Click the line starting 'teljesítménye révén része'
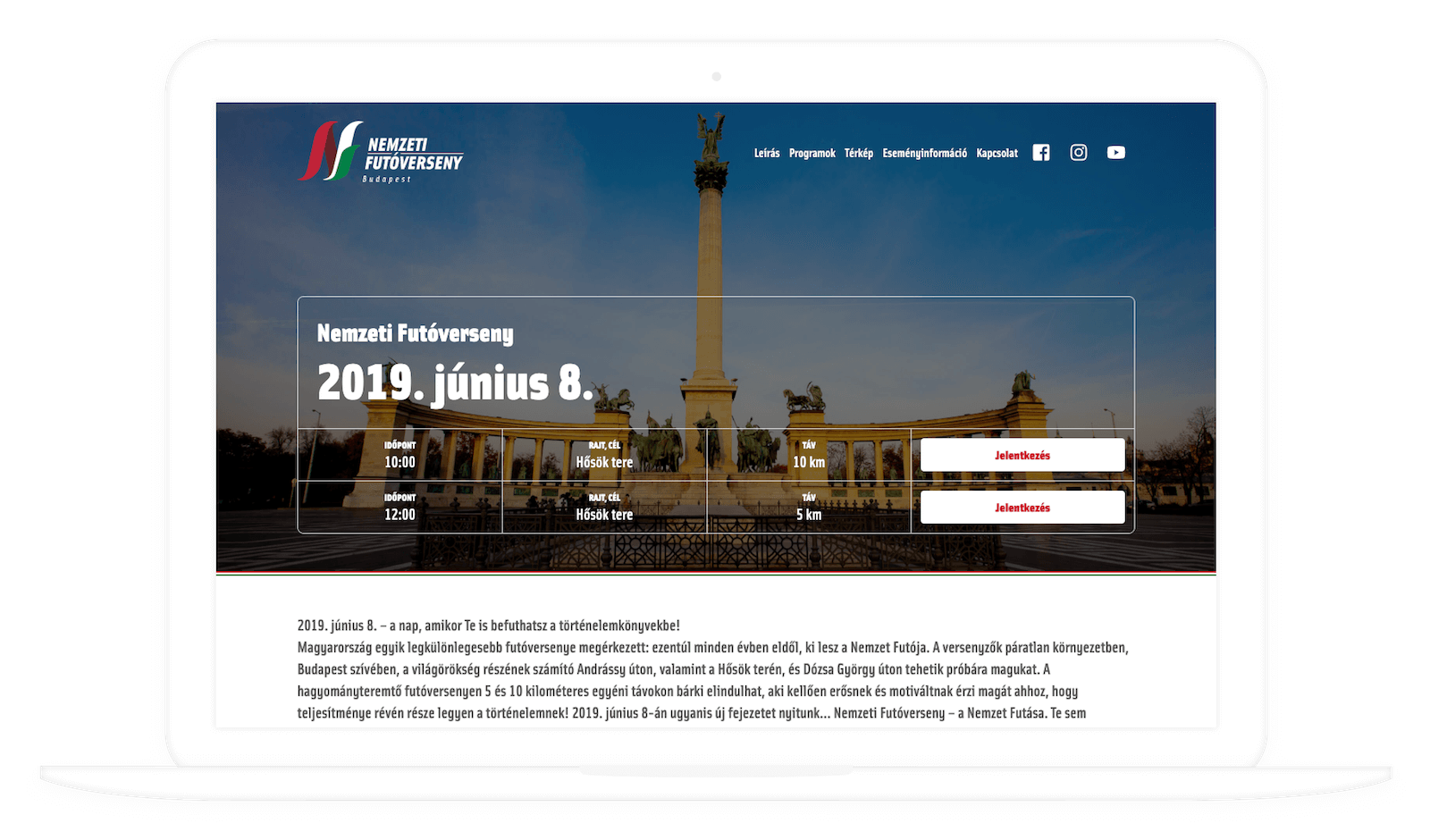This screenshot has width=1430, height=840. click(x=692, y=713)
